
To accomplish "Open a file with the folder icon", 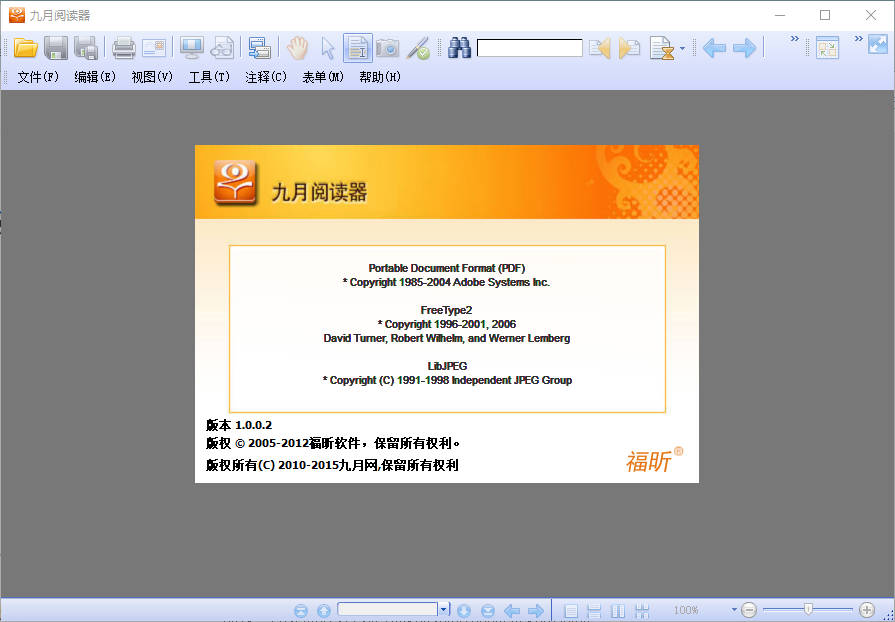I will [x=25, y=48].
